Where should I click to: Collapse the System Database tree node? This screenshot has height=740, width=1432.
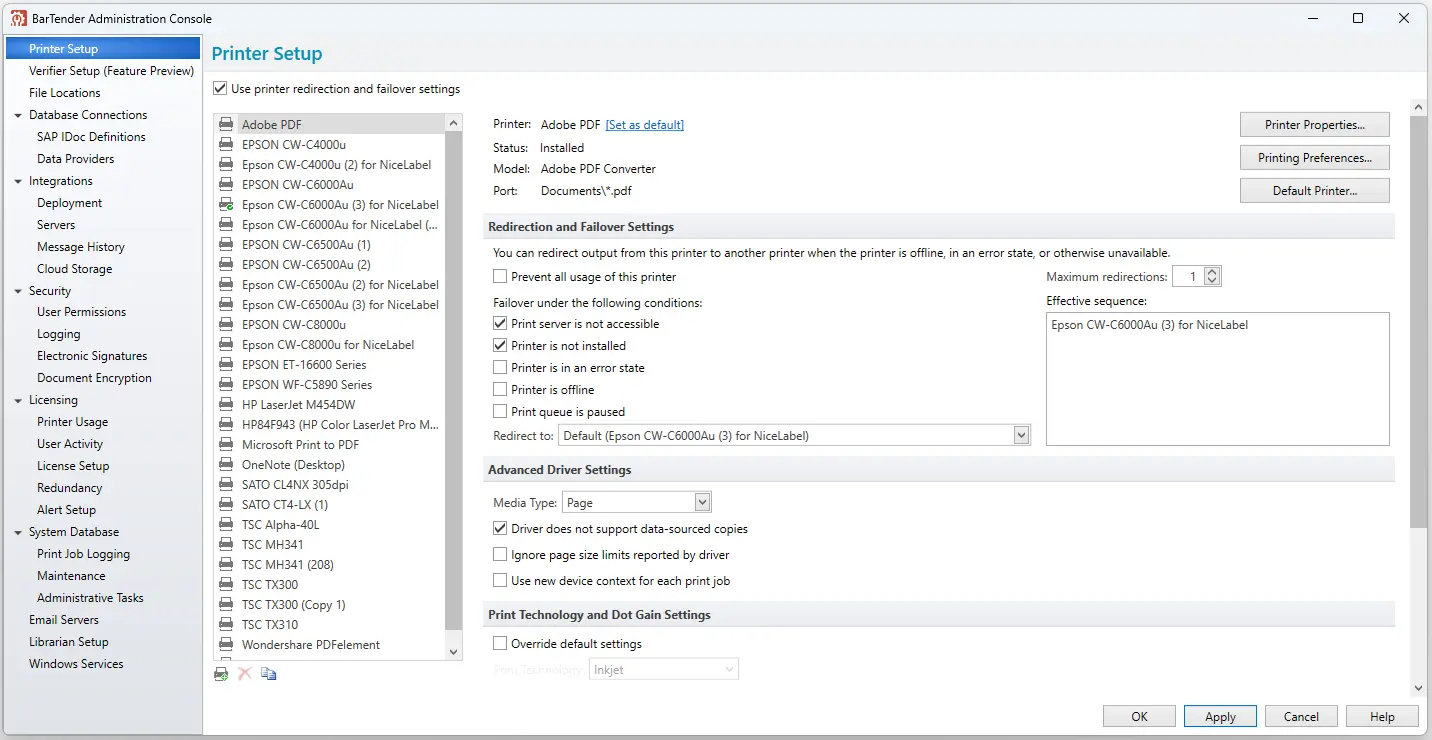(x=18, y=532)
